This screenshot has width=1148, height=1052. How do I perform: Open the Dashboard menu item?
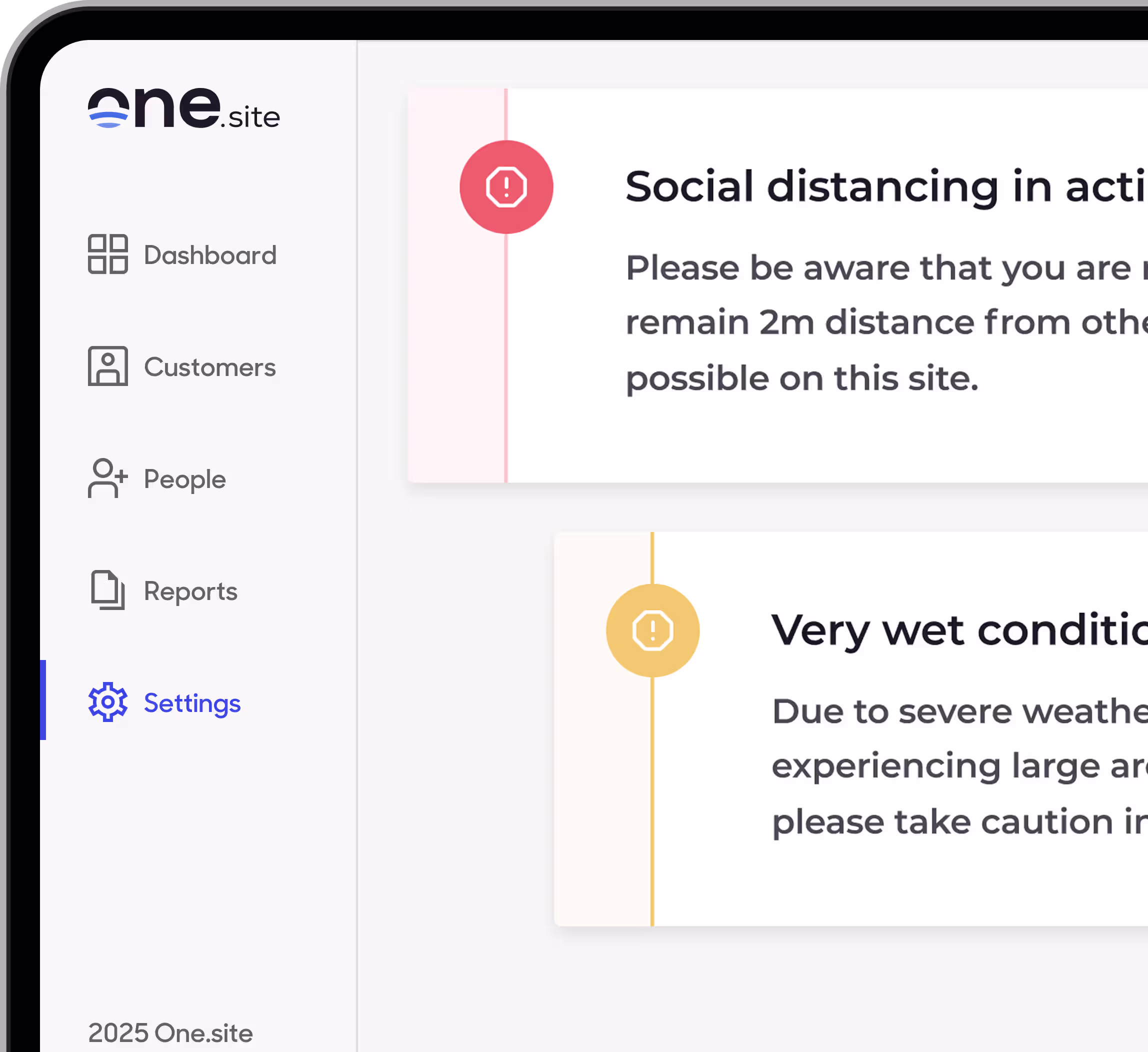pos(210,255)
